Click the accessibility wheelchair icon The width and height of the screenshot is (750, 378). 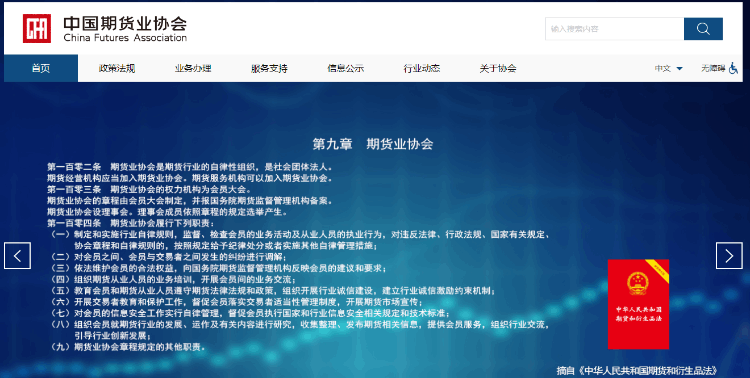733,68
